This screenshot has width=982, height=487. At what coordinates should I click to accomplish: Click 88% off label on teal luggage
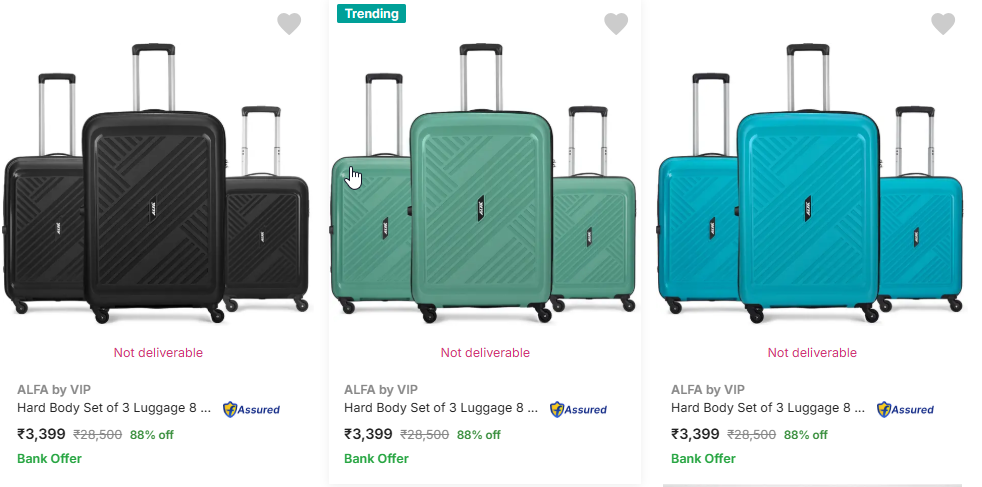pos(805,435)
